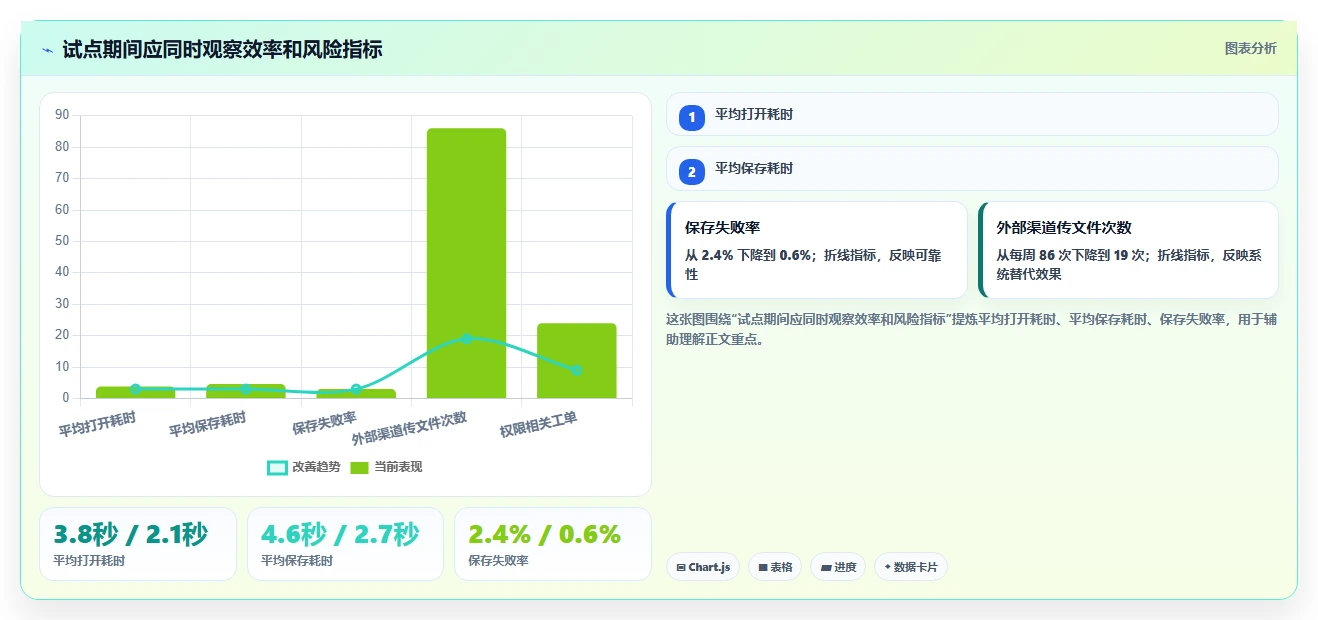The width and height of the screenshot is (1318, 620).
Task: Toggle the 当前表现 legend item
Action: pos(386,467)
